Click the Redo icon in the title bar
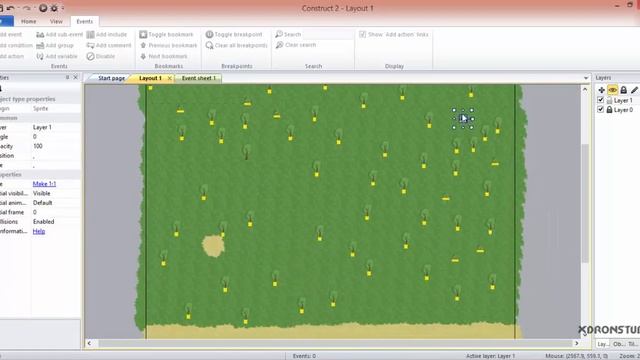640x360 pixels. [27, 8]
